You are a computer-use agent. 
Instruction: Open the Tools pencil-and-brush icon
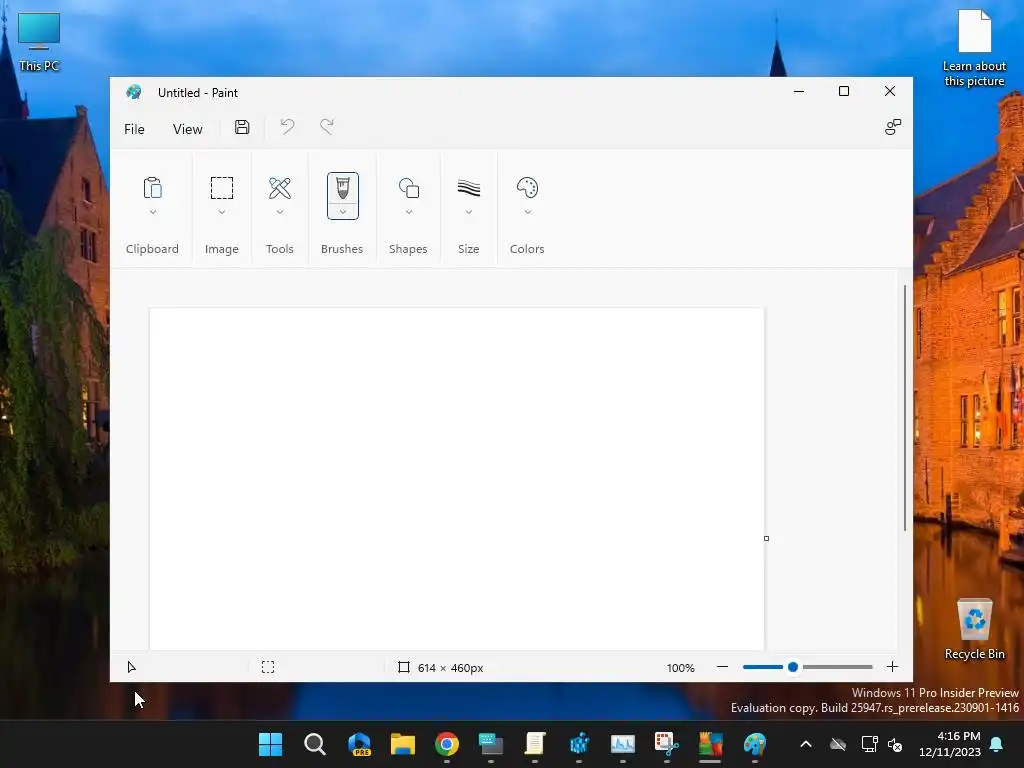click(280, 188)
